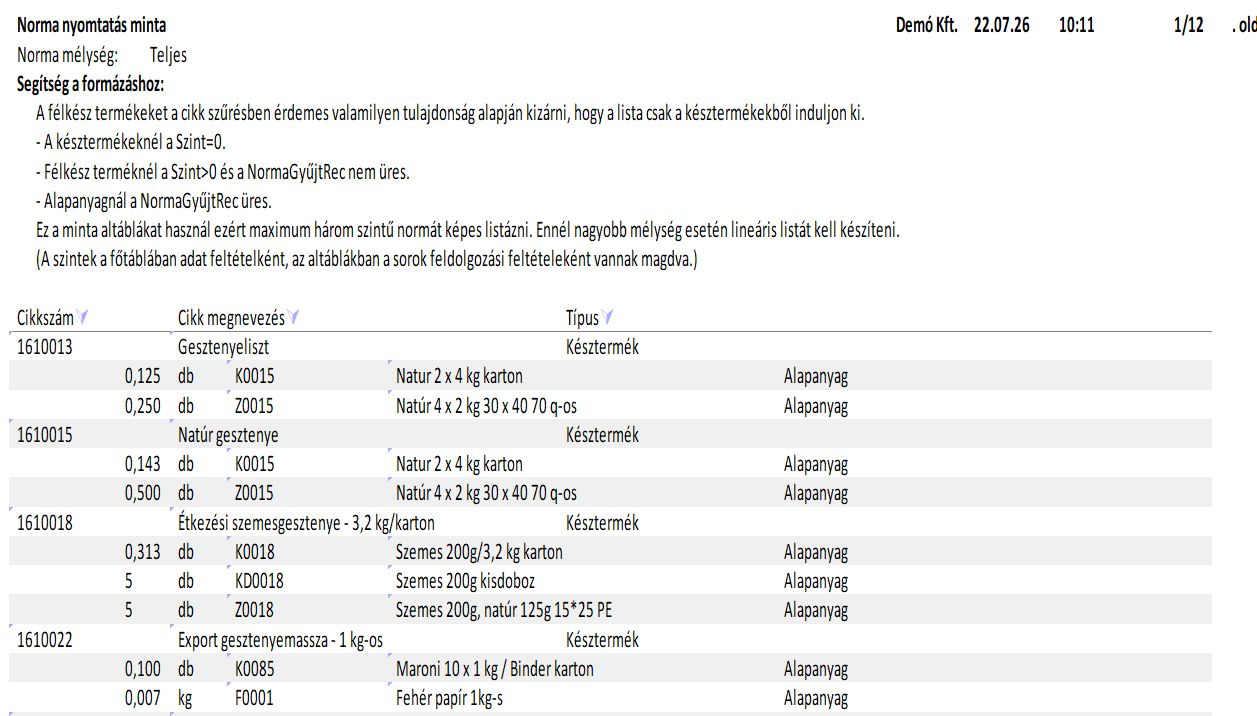Image resolution: width=1257 pixels, height=716 pixels.
Task: Select article number 1610013
Action: [x=44, y=347]
